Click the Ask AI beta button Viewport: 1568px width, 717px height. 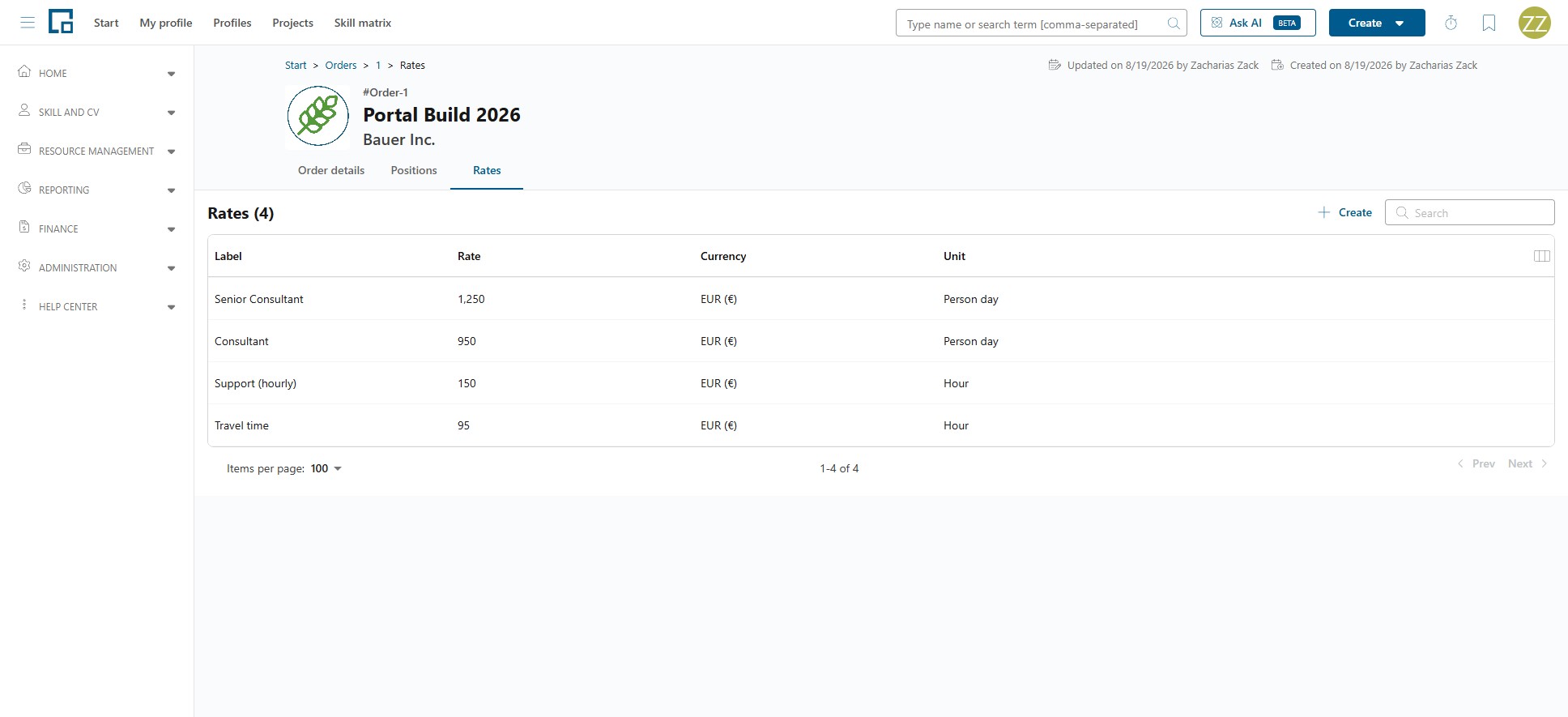click(1258, 23)
